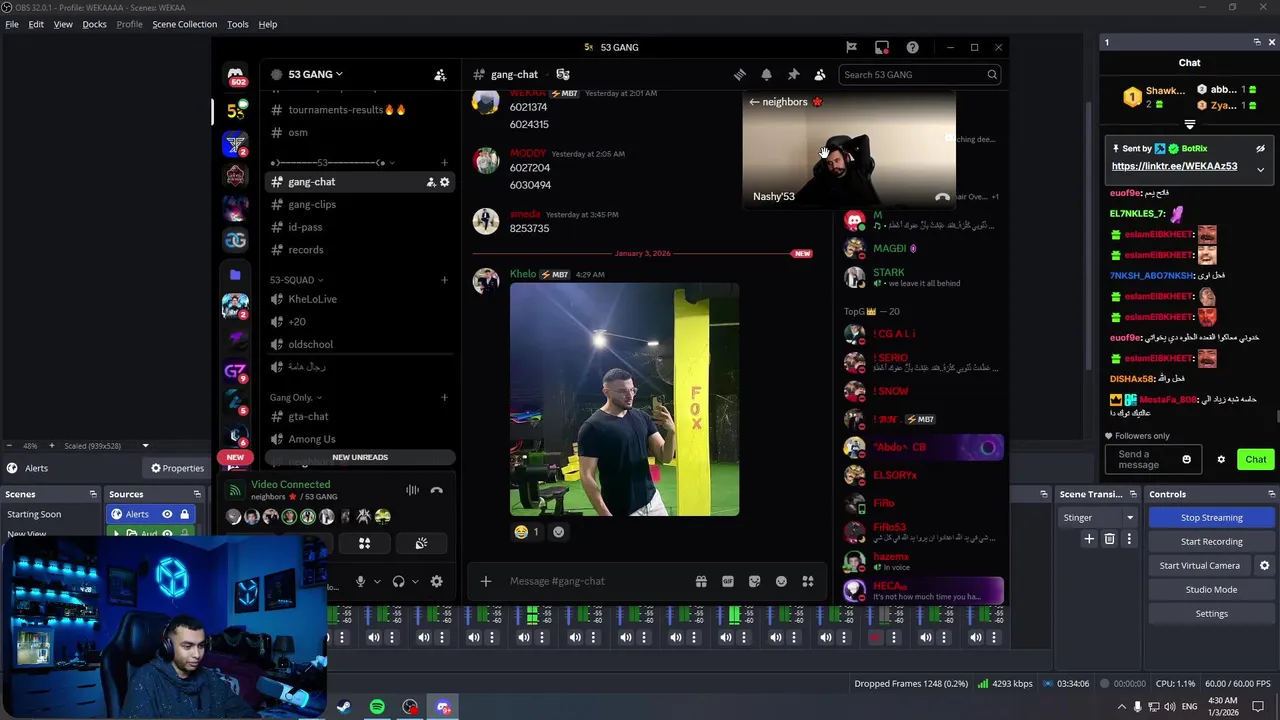Collapse the Gang Only category
The height and width of the screenshot is (720, 1280).
(x=295, y=398)
